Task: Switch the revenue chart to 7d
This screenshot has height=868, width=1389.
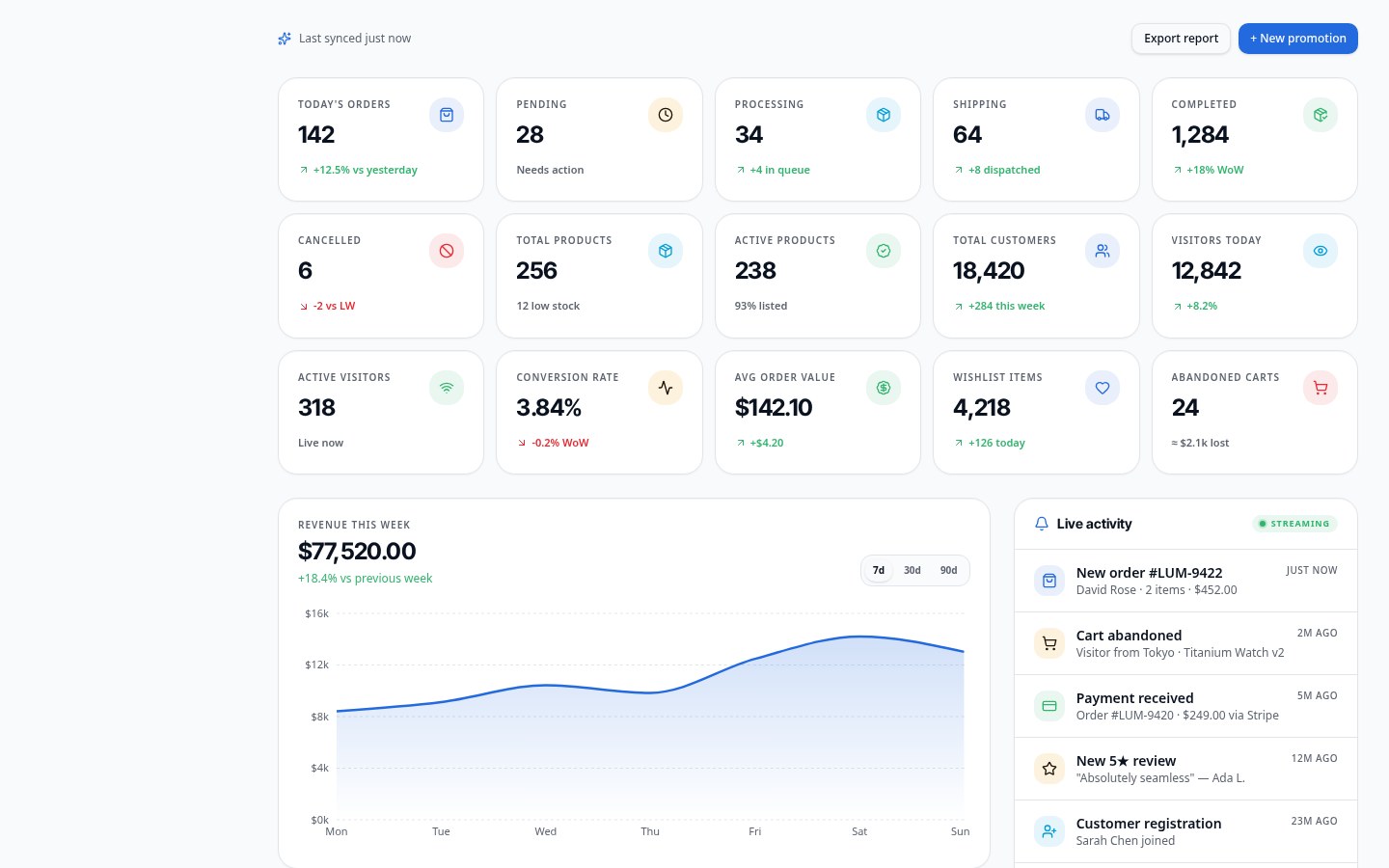Action: coord(879,570)
